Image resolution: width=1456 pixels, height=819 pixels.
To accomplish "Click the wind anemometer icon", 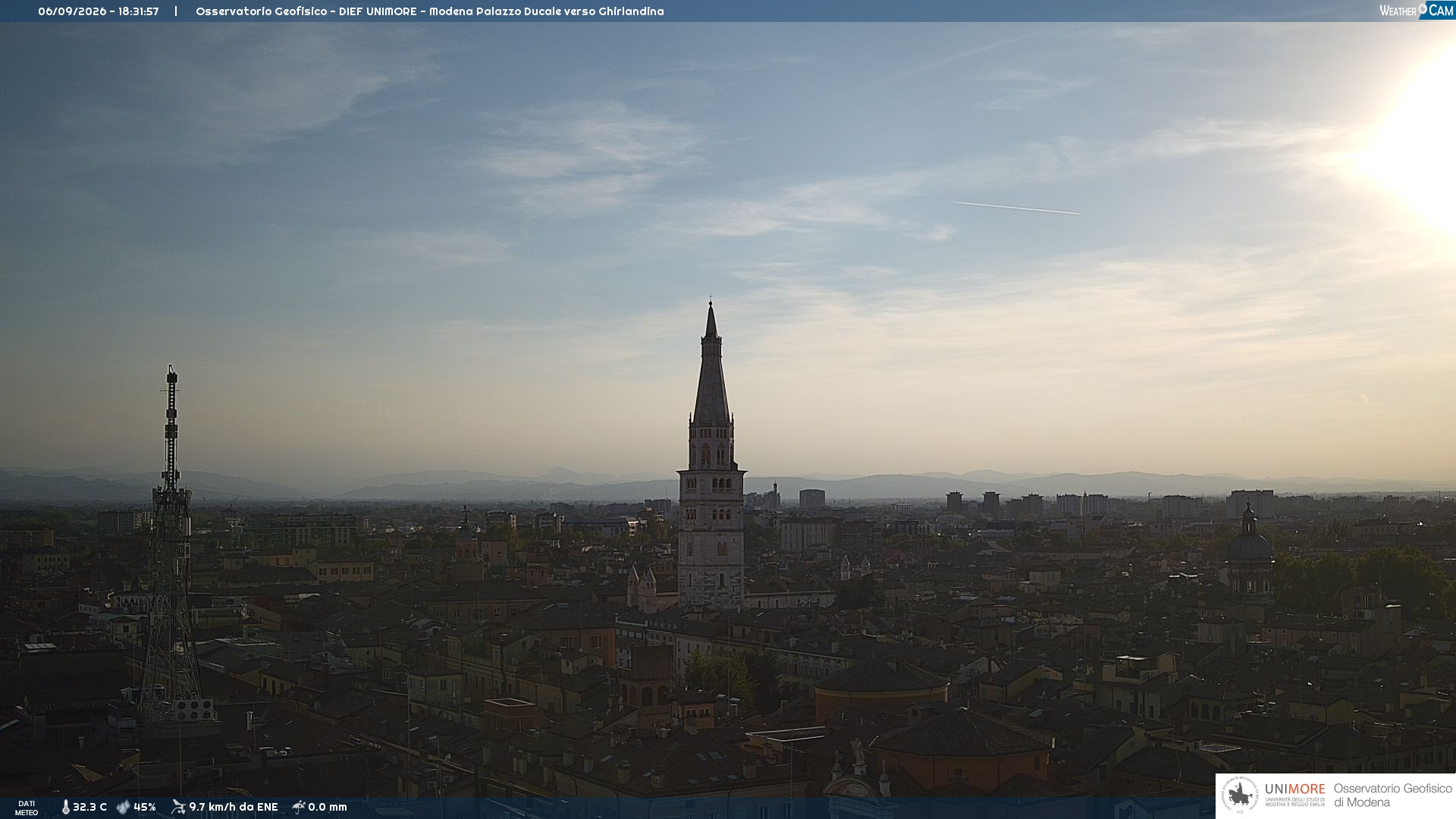I will click(178, 807).
